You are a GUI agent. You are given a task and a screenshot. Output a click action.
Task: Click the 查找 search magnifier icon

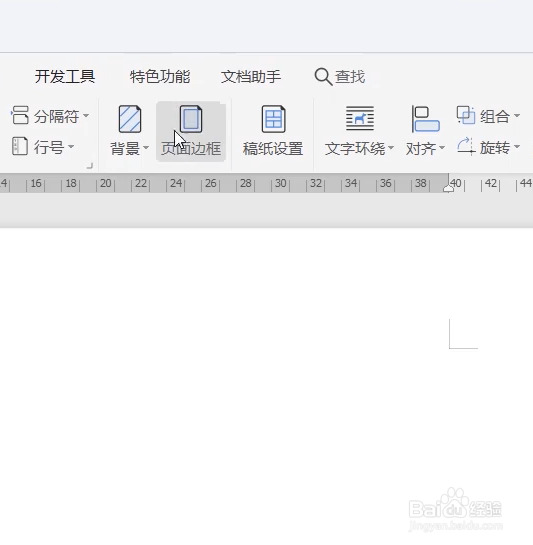coord(323,76)
